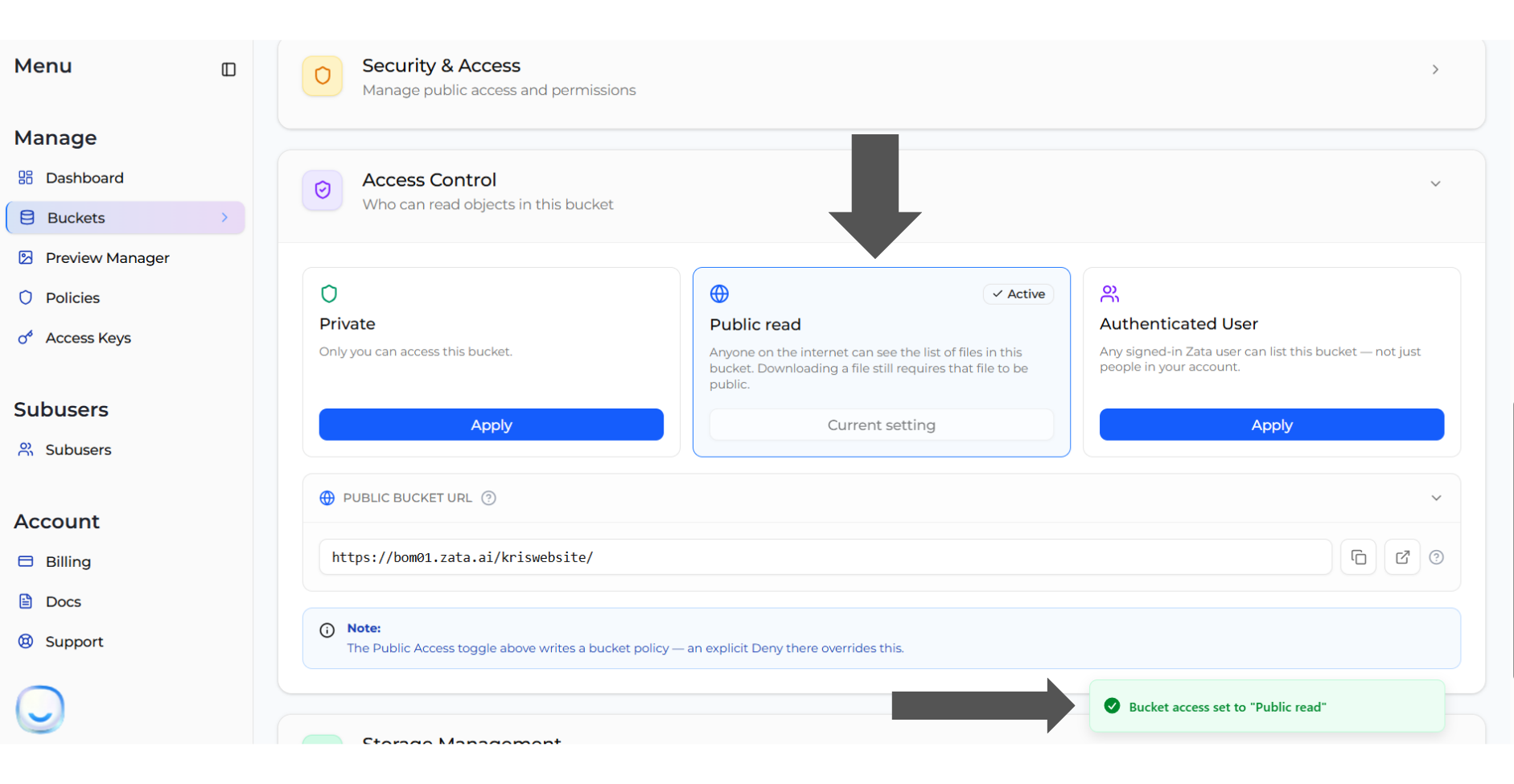Collapse the Public Bucket URL panel chevron
This screenshot has height=784, width=1514.
coord(1436,498)
